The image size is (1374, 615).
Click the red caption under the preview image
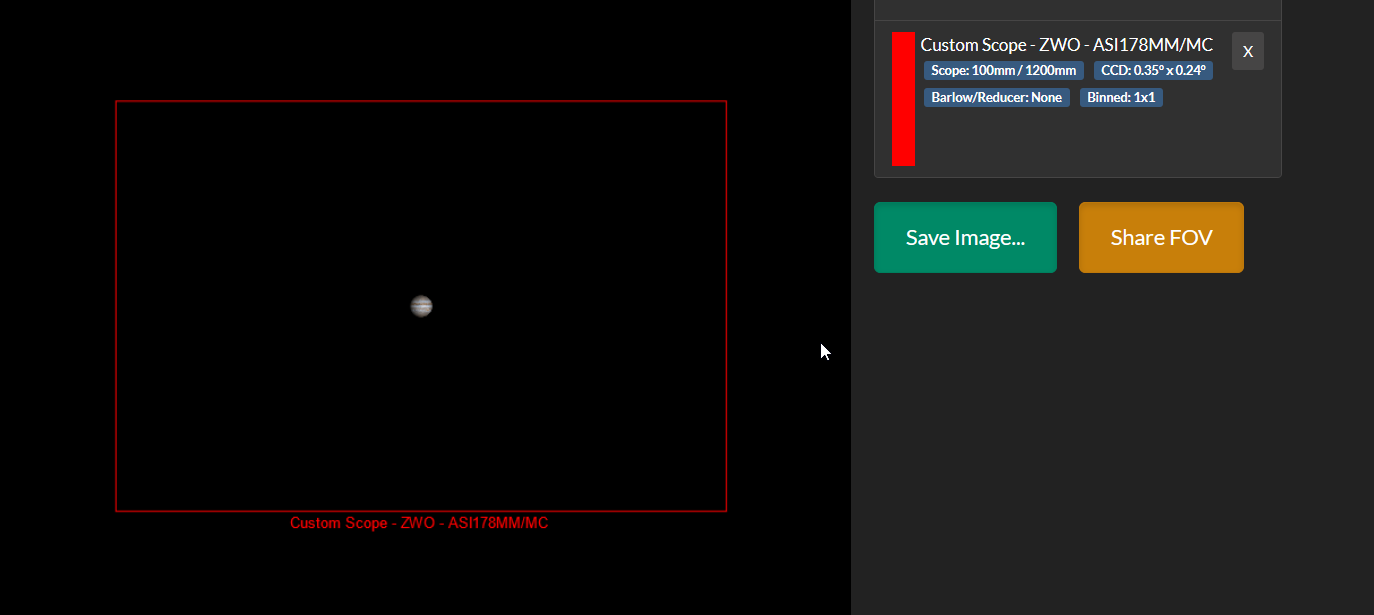(x=419, y=522)
